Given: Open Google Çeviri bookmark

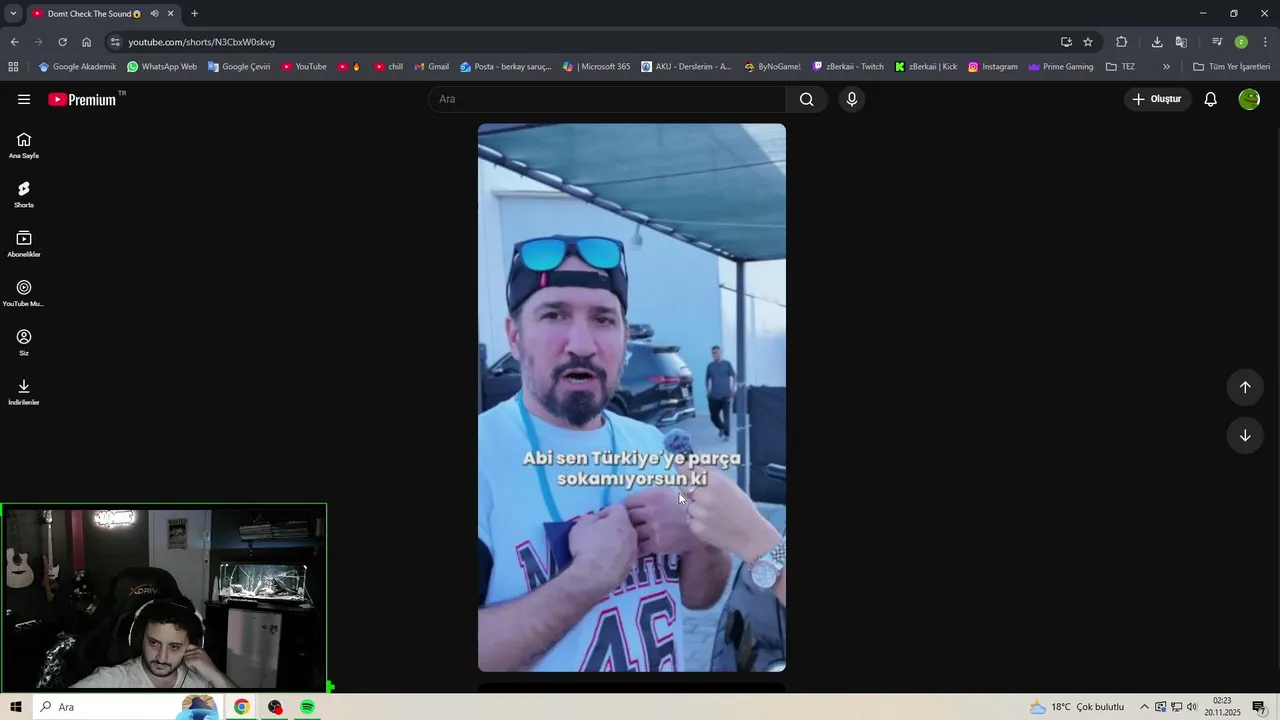Looking at the screenshot, I should tap(239, 67).
